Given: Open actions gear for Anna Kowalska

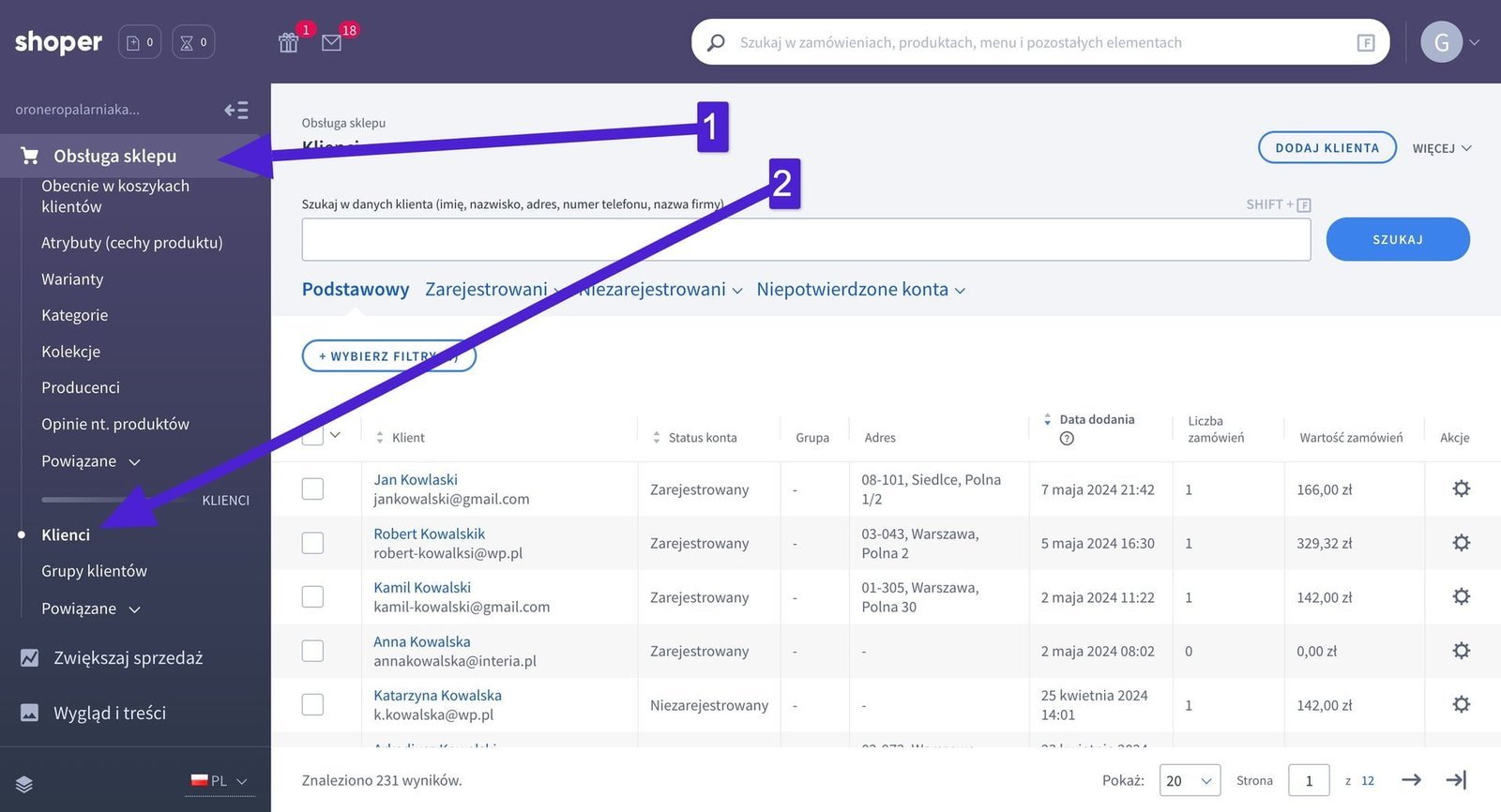Looking at the screenshot, I should pyautogui.click(x=1461, y=651).
